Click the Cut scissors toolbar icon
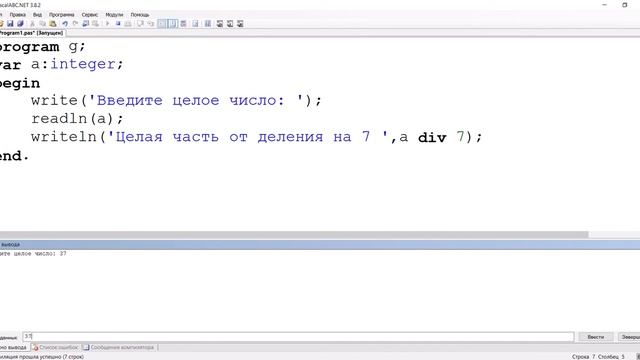This screenshot has width=640, height=360. [x=32, y=24]
